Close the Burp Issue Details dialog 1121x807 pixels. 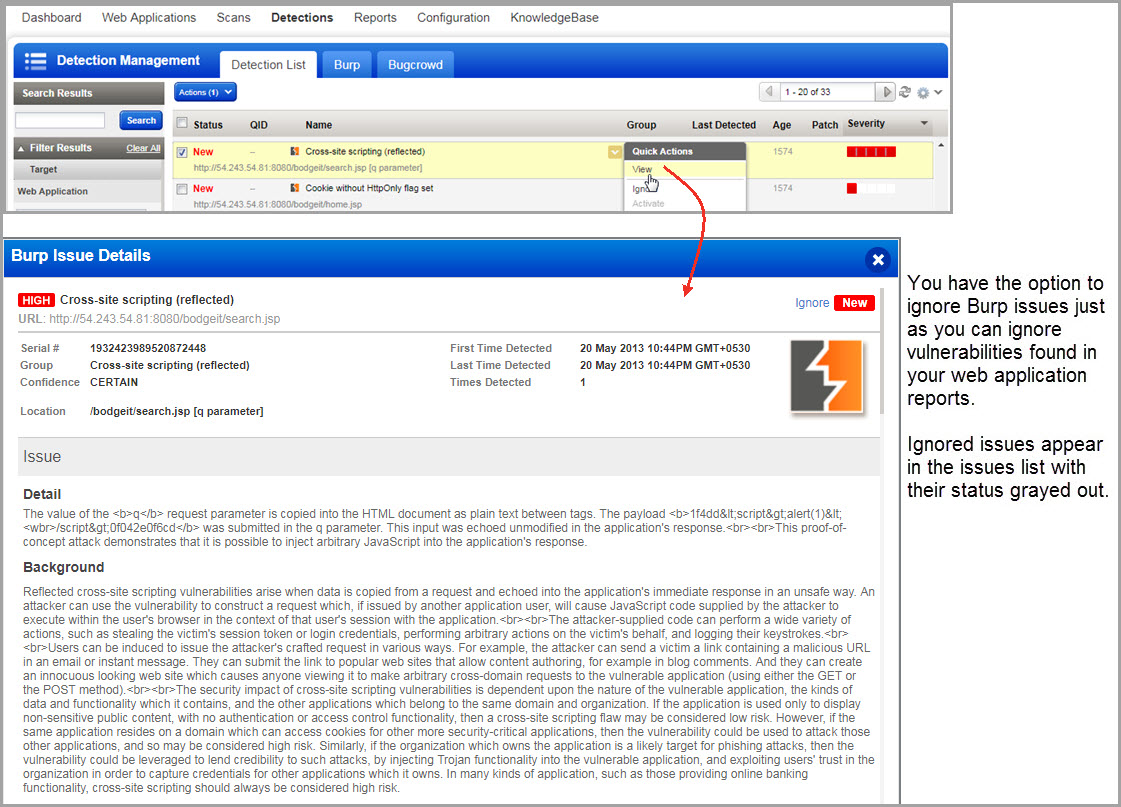[x=878, y=259]
